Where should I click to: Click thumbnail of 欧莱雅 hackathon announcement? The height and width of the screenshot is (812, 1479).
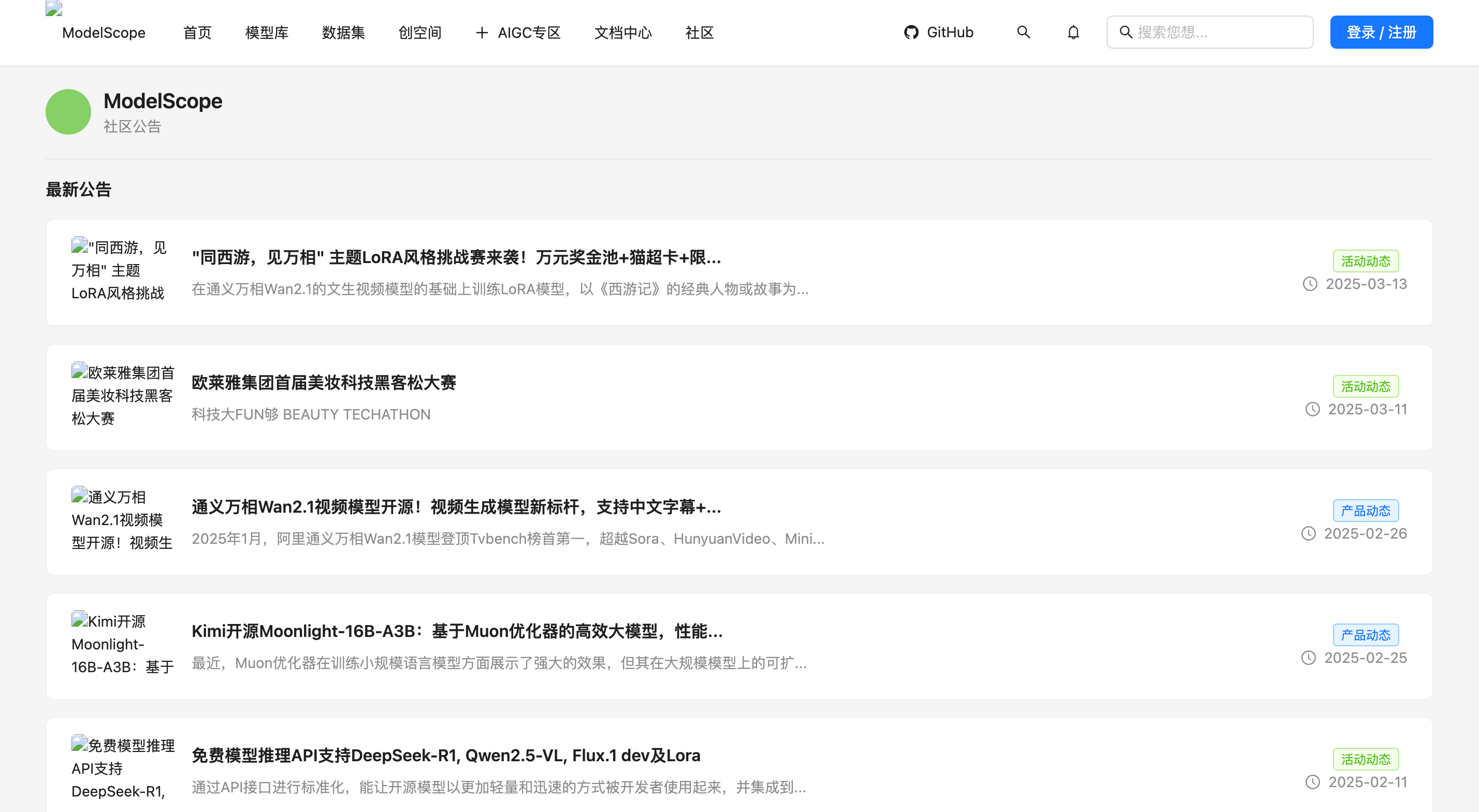pos(122,396)
